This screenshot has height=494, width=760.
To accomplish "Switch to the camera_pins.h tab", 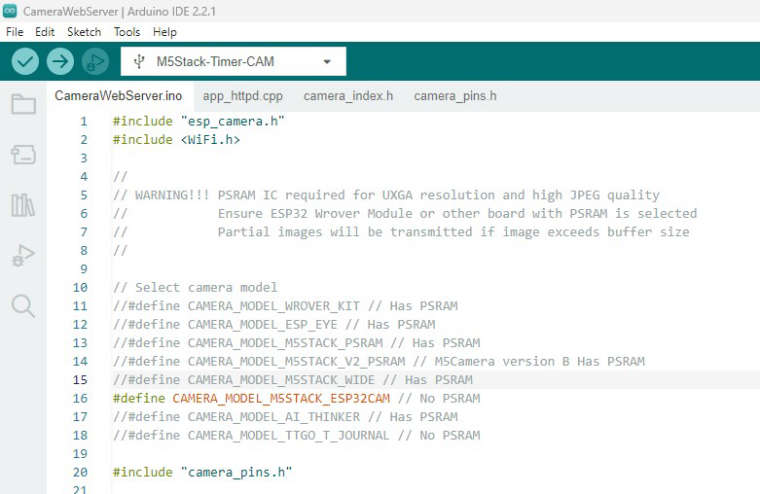I will (455, 96).
